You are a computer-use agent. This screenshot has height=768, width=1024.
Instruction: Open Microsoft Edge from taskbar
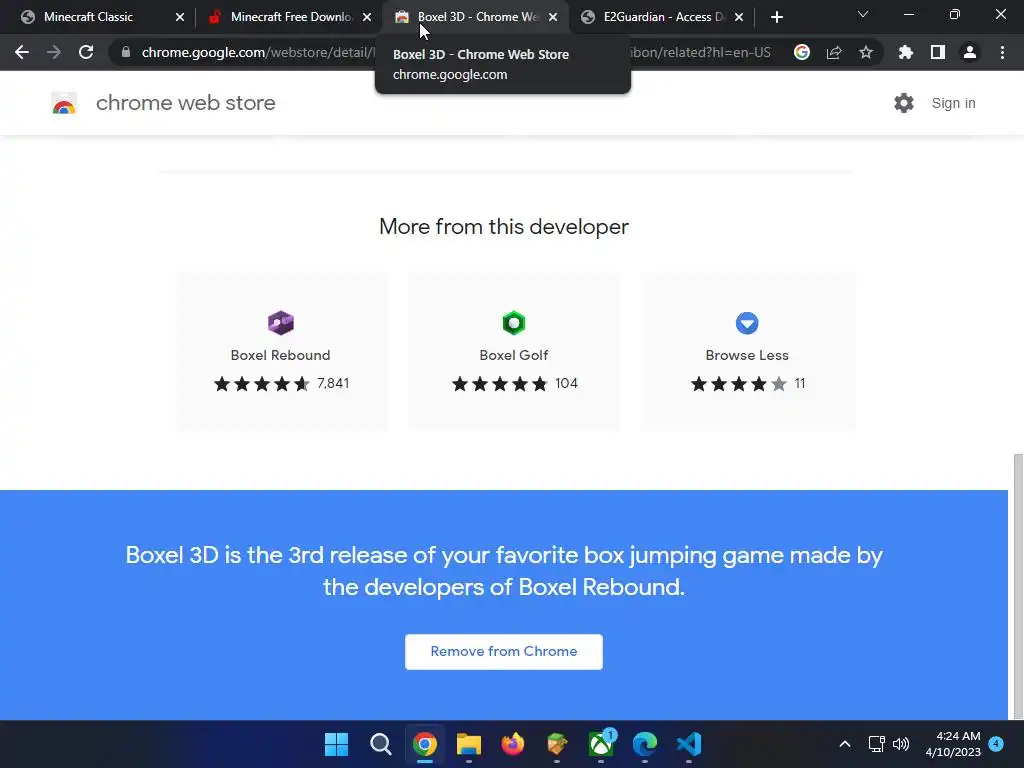click(645, 744)
